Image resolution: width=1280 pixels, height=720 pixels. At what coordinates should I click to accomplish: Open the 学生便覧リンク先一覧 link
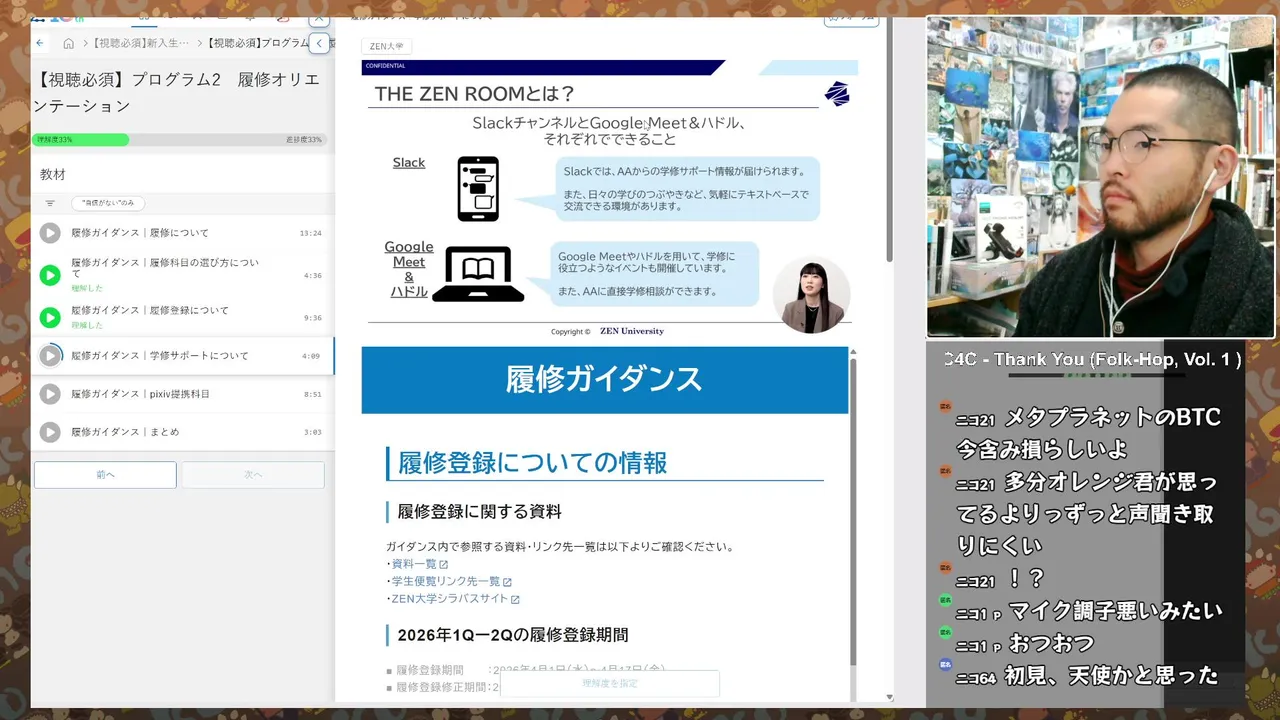445,581
